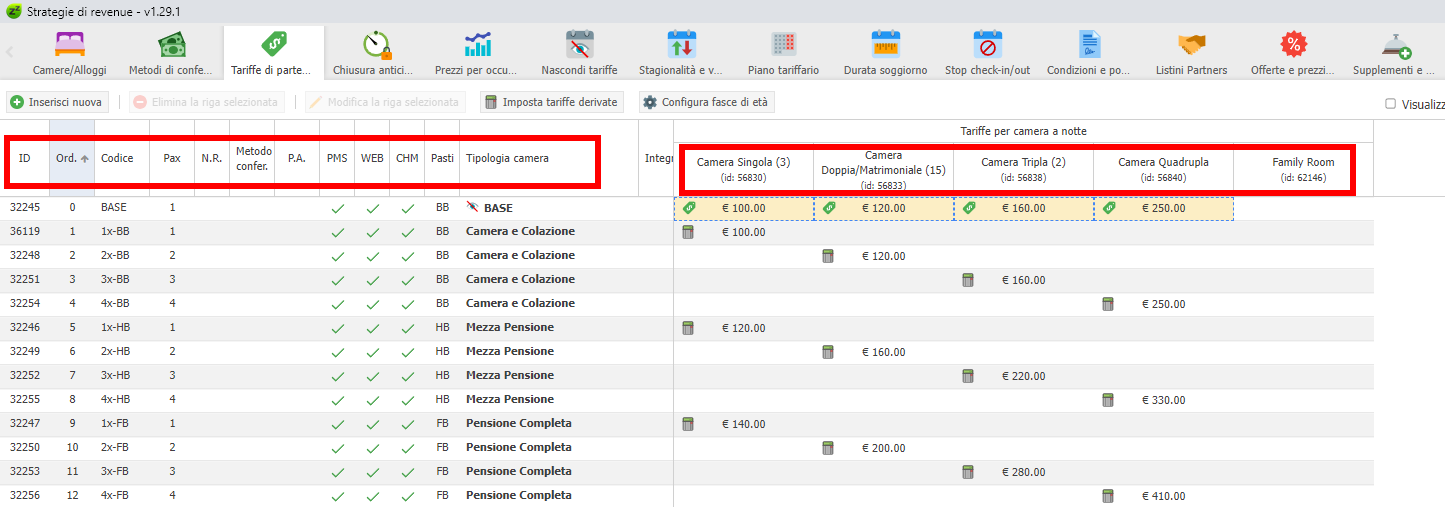Sort by the Ord. column header
The width and height of the screenshot is (1445, 507).
[x=72, y=158]
